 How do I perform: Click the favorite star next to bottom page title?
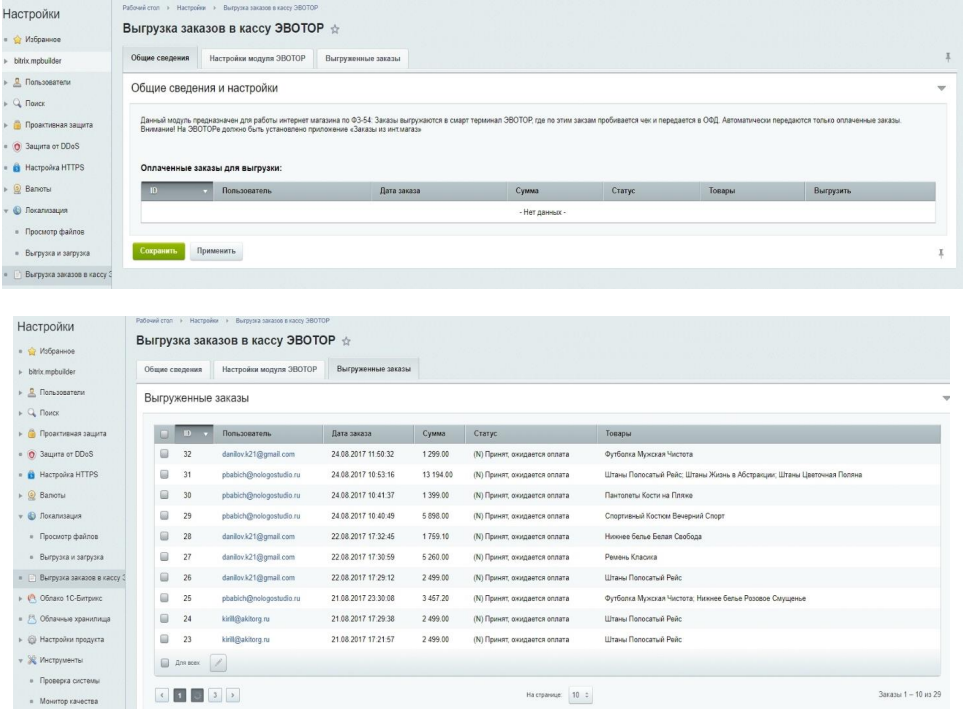pyautogui.click(x=346, y=341)
